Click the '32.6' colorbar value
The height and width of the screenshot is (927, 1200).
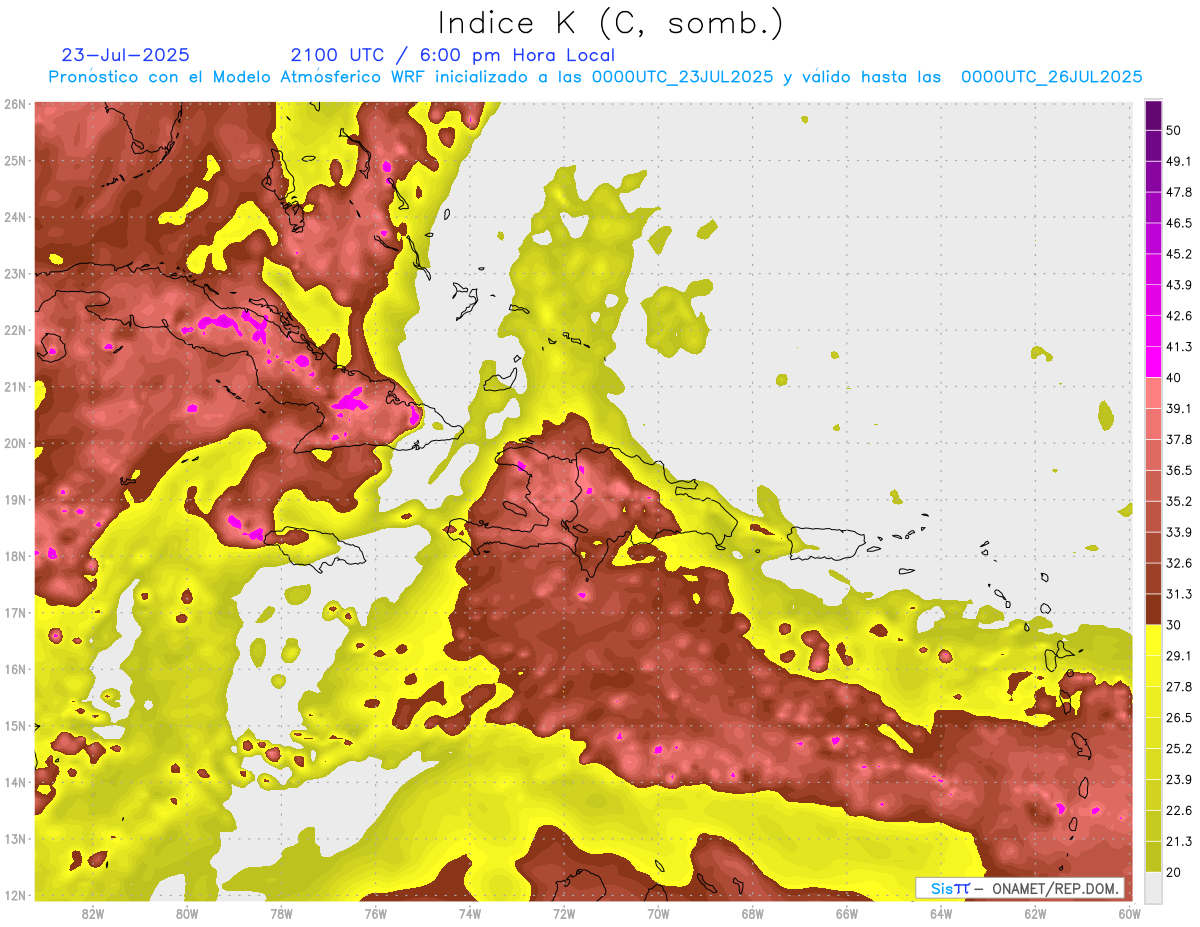(x=1178, y=563)
